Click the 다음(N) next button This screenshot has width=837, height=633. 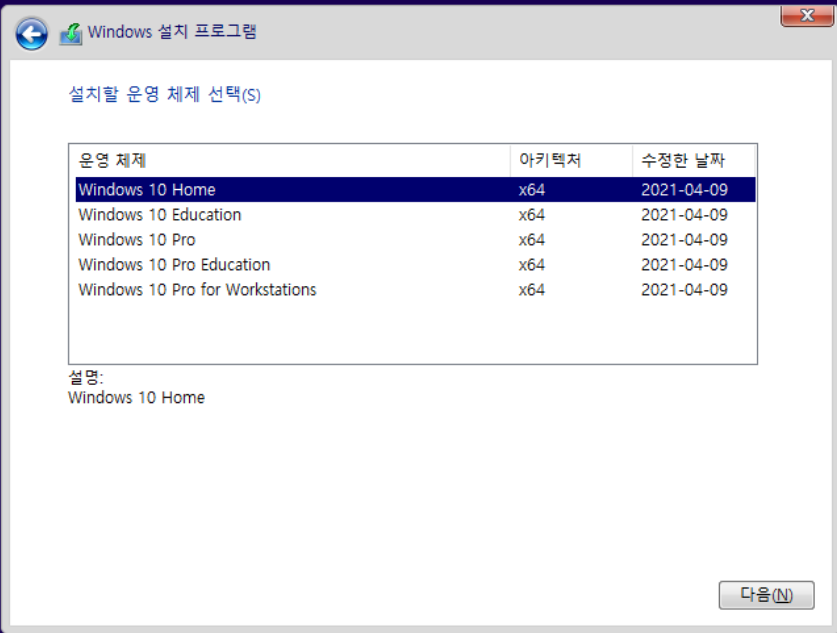(x=766, y=595)
